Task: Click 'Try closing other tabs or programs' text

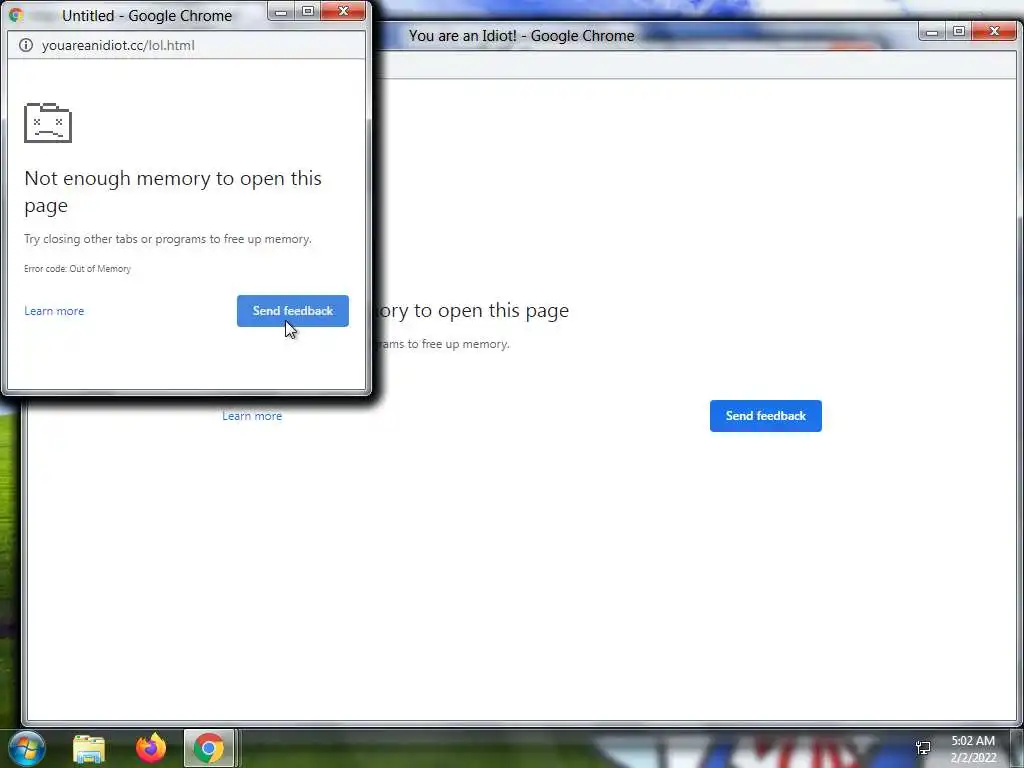Action: [168, 239]
